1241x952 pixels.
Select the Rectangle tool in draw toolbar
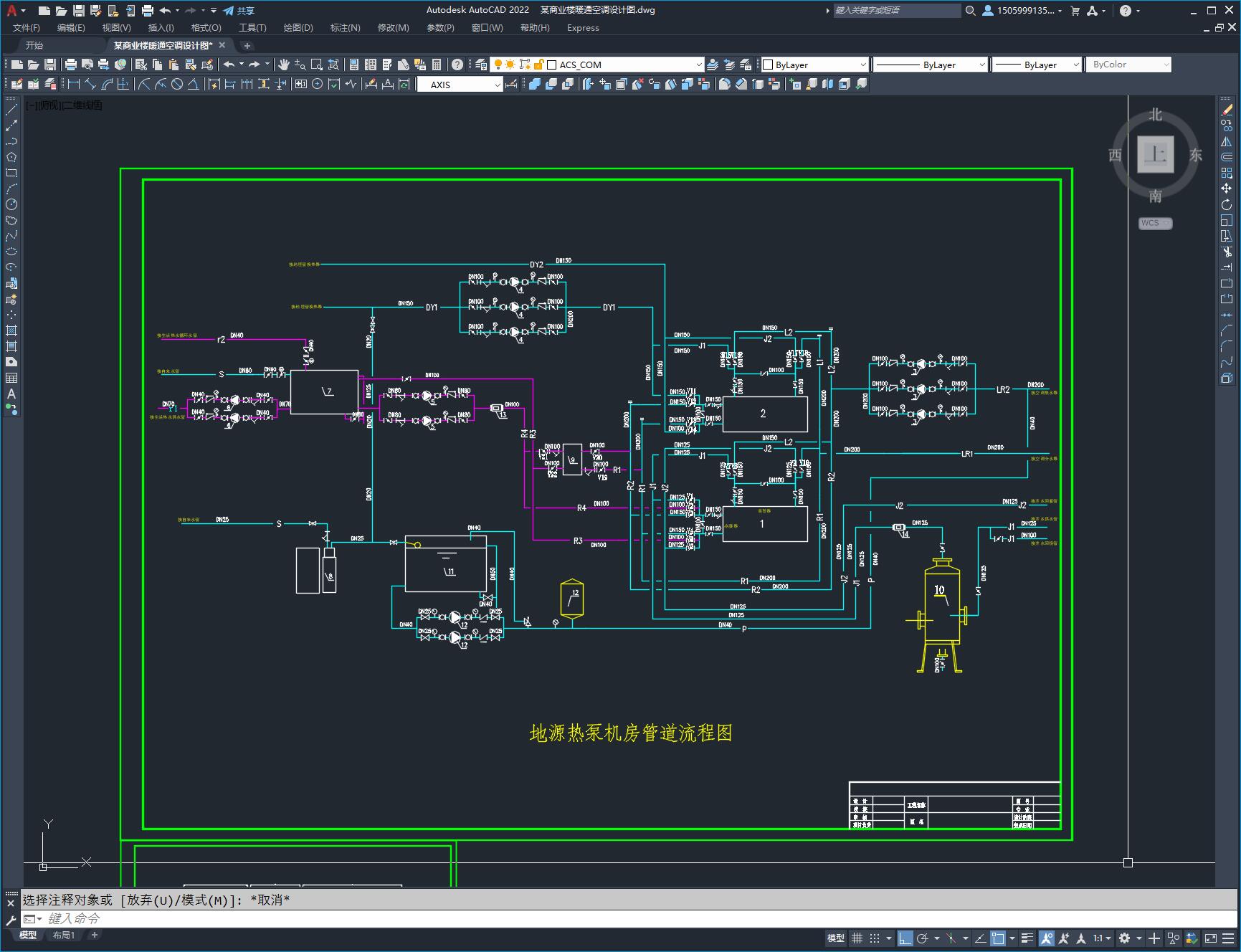11,173
